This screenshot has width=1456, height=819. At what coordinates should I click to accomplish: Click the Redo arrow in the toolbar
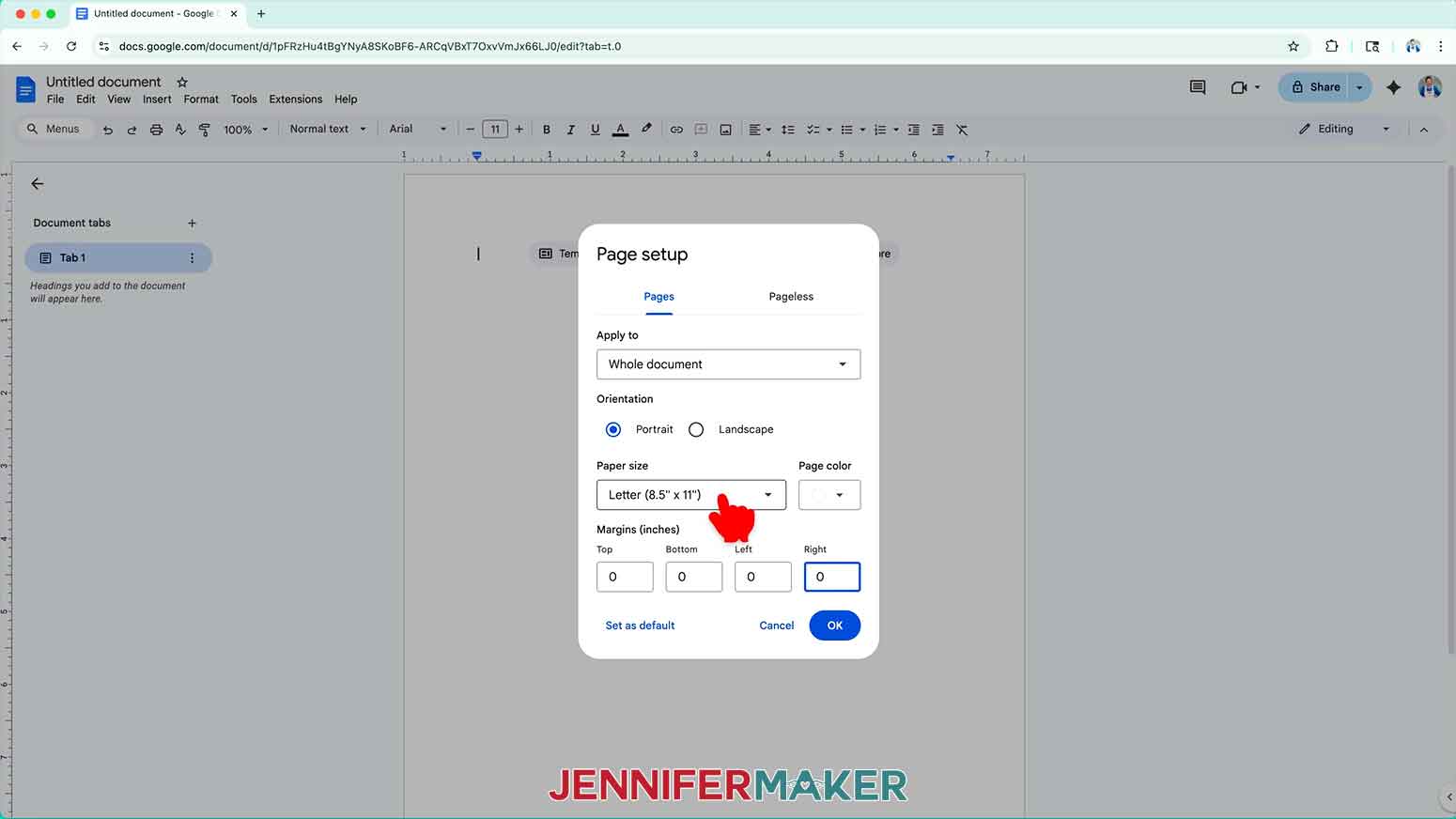132,130
